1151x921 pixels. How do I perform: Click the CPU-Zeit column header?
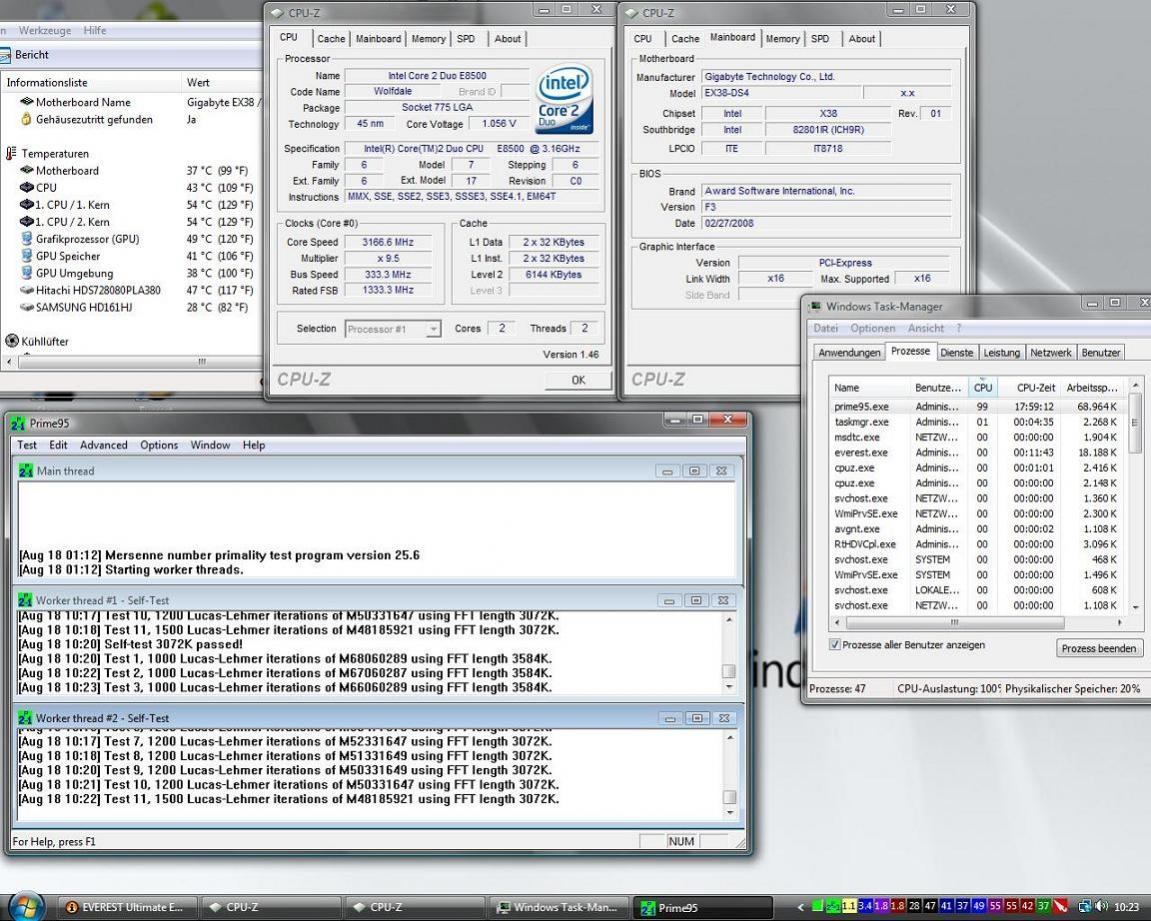point(1030,387)
